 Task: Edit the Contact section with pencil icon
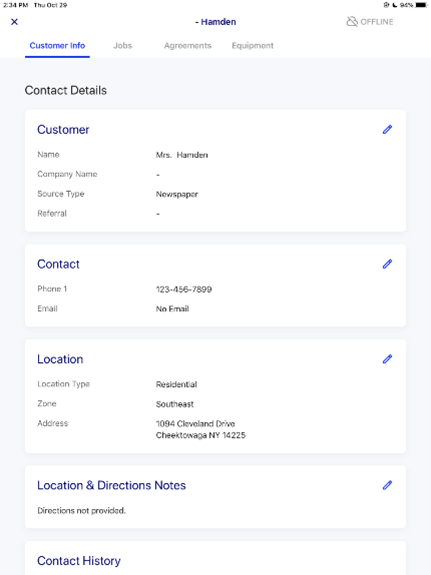[x=387, y=264]
